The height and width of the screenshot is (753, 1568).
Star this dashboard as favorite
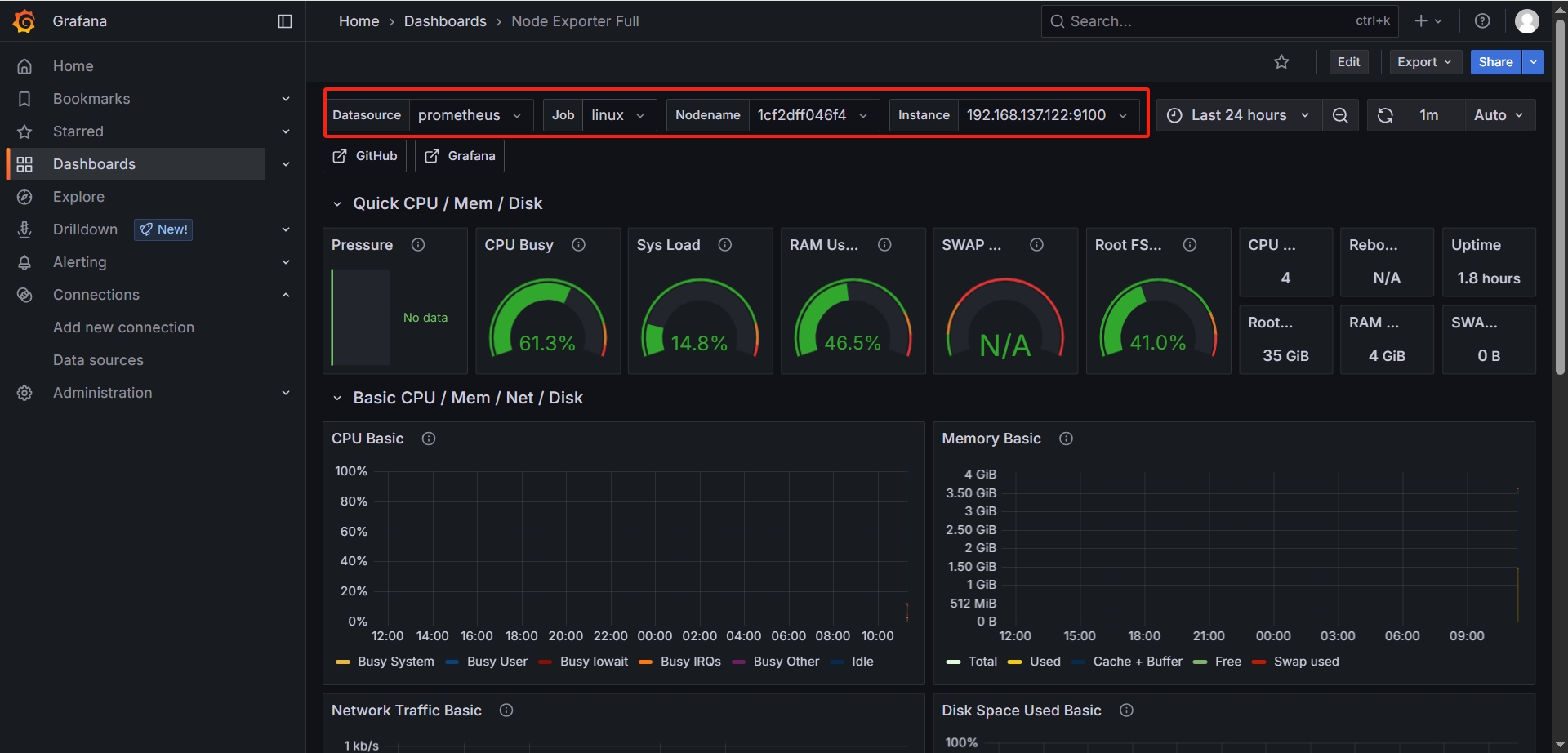tap(1281, 62)
